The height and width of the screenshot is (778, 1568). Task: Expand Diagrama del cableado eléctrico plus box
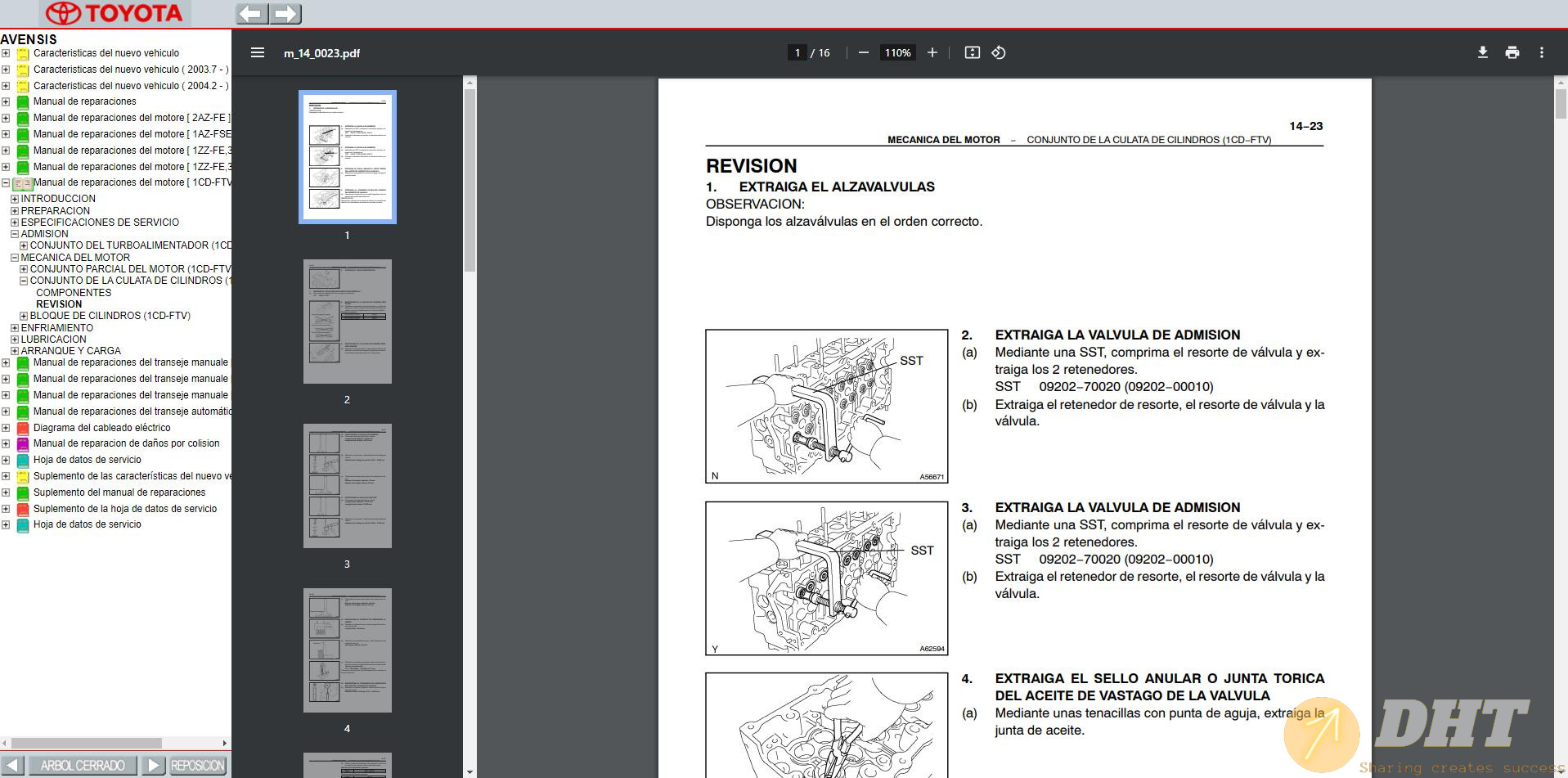click(x=6, y=428)
